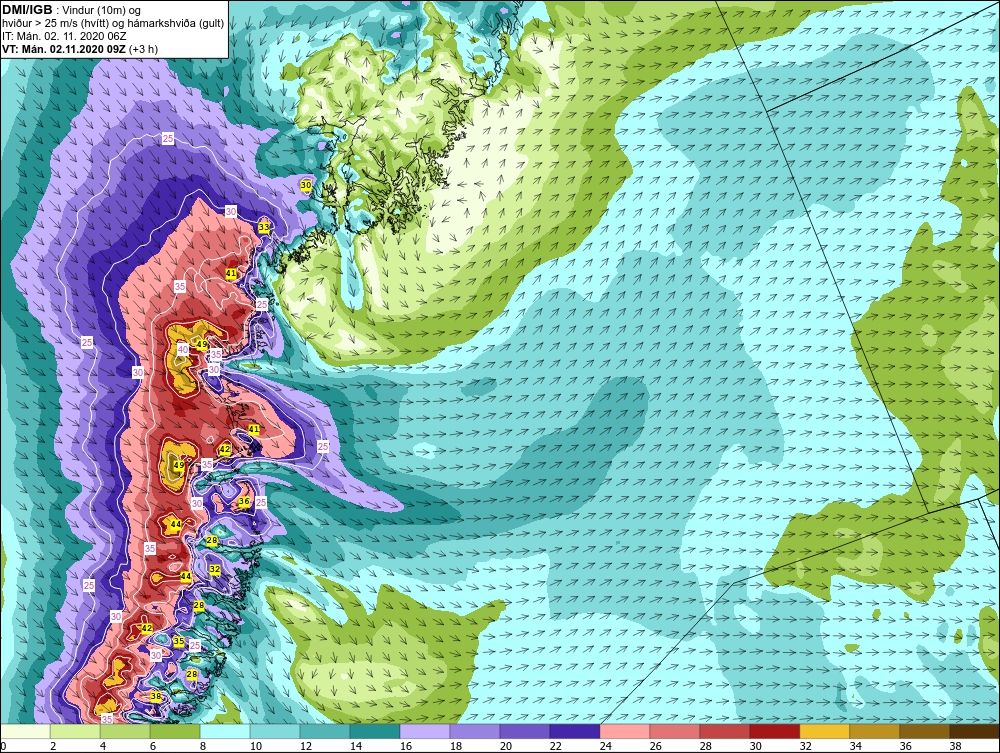Click the legend scale number '16'
The width and height of the screenshot is (1000, 753).
pos(406,746)
